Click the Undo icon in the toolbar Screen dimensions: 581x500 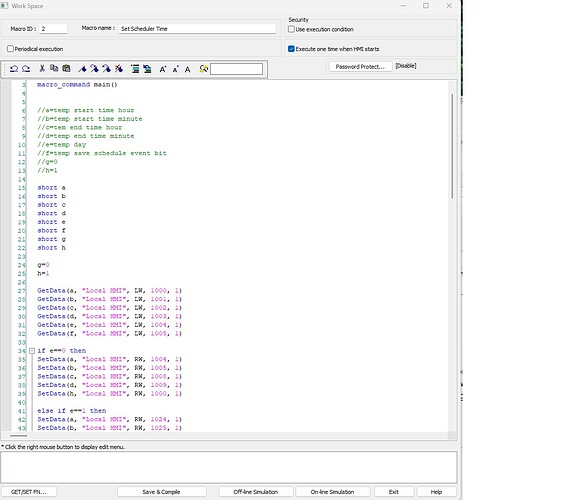tap(14, 69)
